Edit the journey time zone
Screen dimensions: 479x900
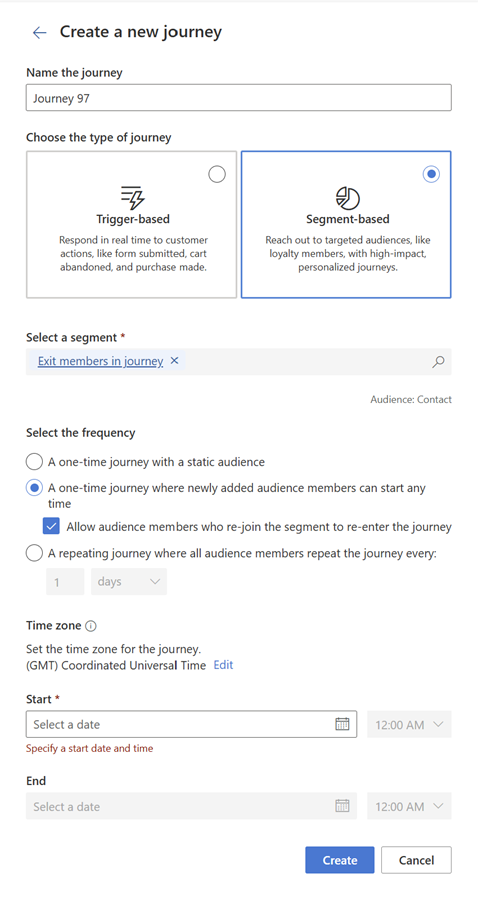point(223,665)
